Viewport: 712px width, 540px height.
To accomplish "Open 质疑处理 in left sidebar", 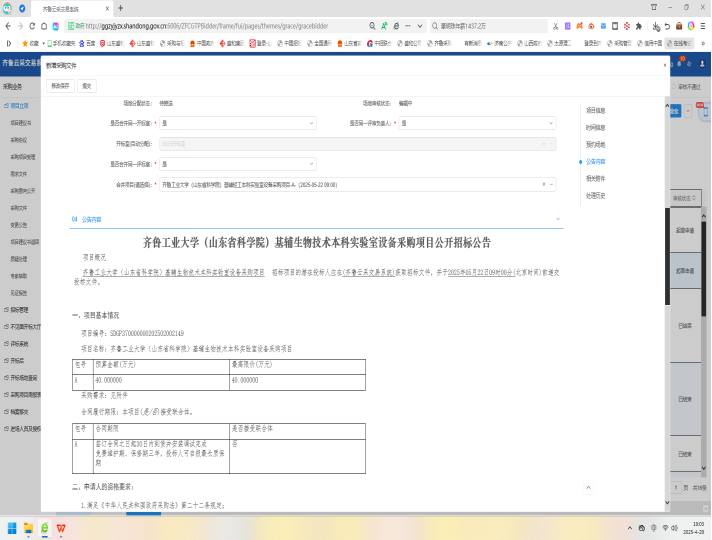I will click(x=19, y=259).
